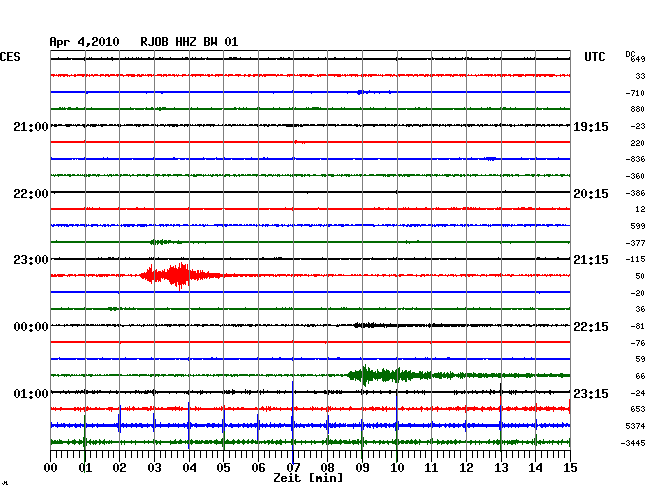
Task: Click the DC offset value "33"
Action: (640, 76)
